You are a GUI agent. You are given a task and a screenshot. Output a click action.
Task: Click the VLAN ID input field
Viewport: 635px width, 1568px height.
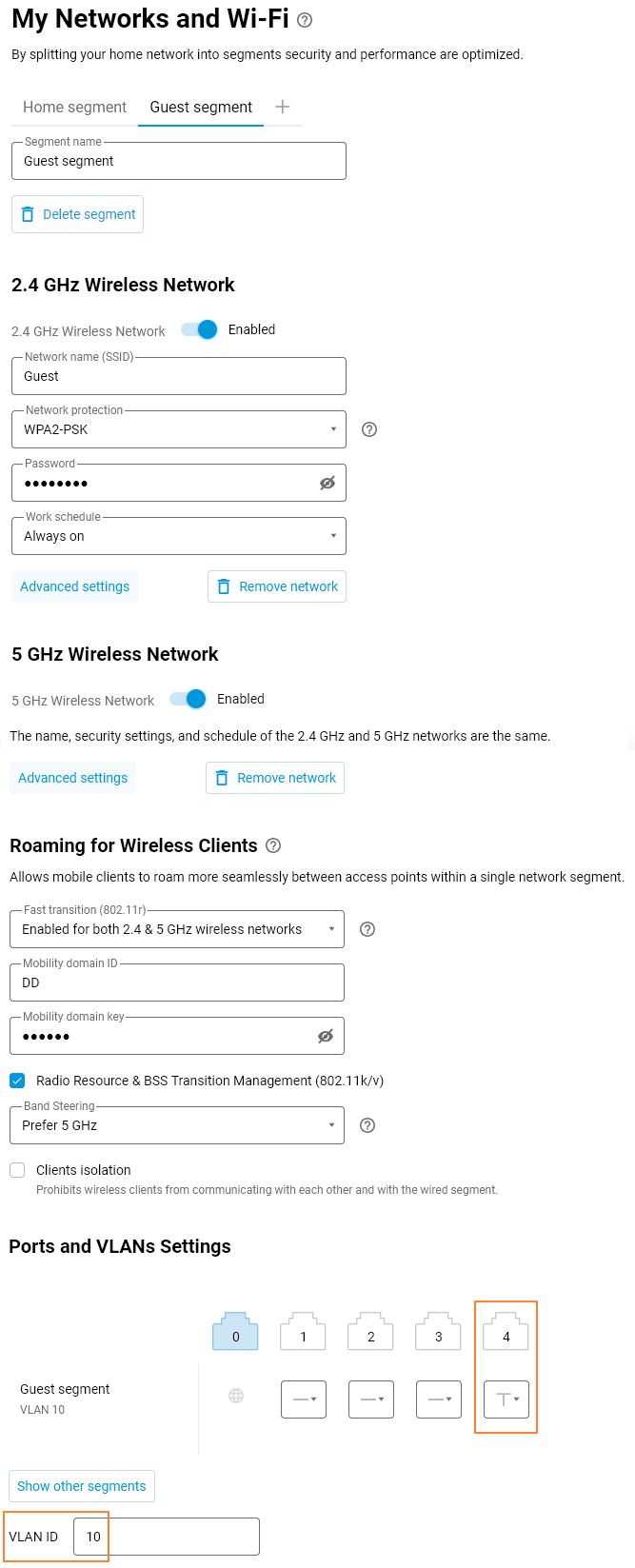coord(167,1537)
